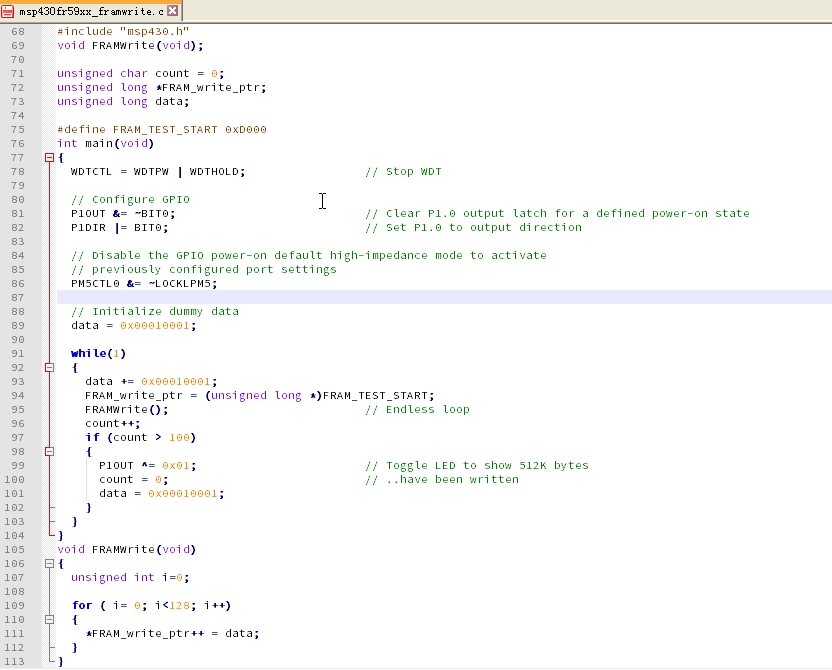Viewport: 832px width, 670px height.
Task: Click 'unsigned char count = 0;' declaration
Action: (x=141, y=74)
